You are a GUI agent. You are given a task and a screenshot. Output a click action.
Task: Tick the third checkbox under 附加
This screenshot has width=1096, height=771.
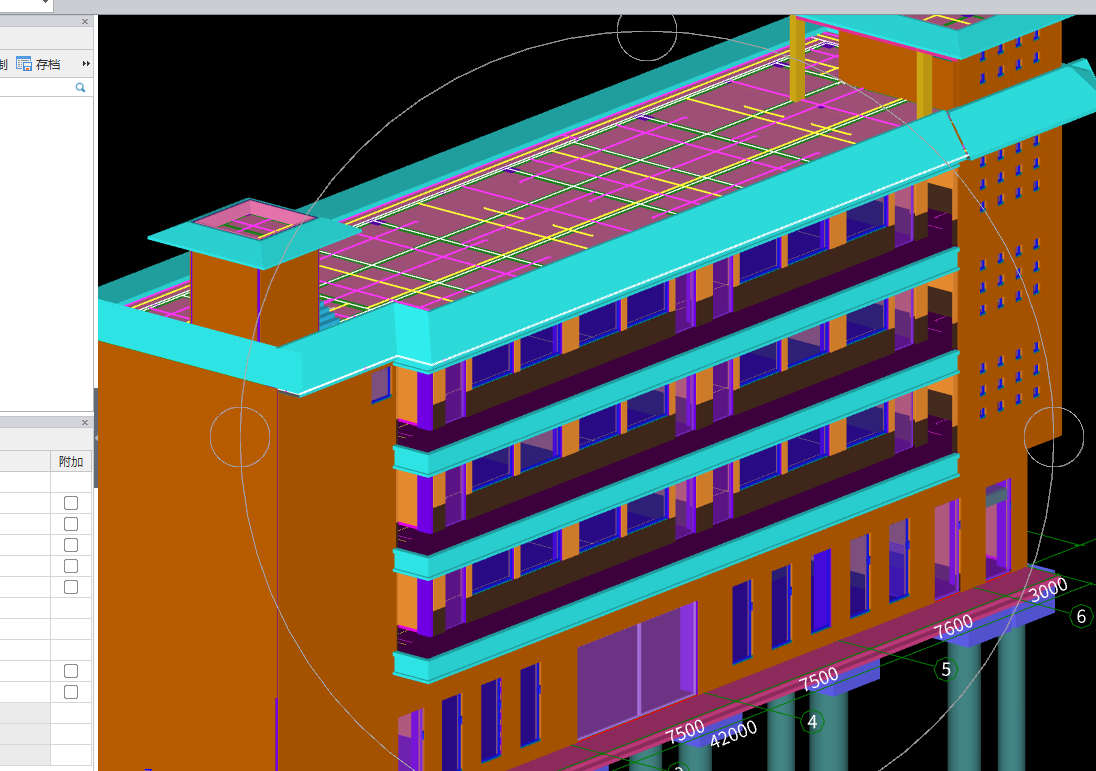click(71, 545)
